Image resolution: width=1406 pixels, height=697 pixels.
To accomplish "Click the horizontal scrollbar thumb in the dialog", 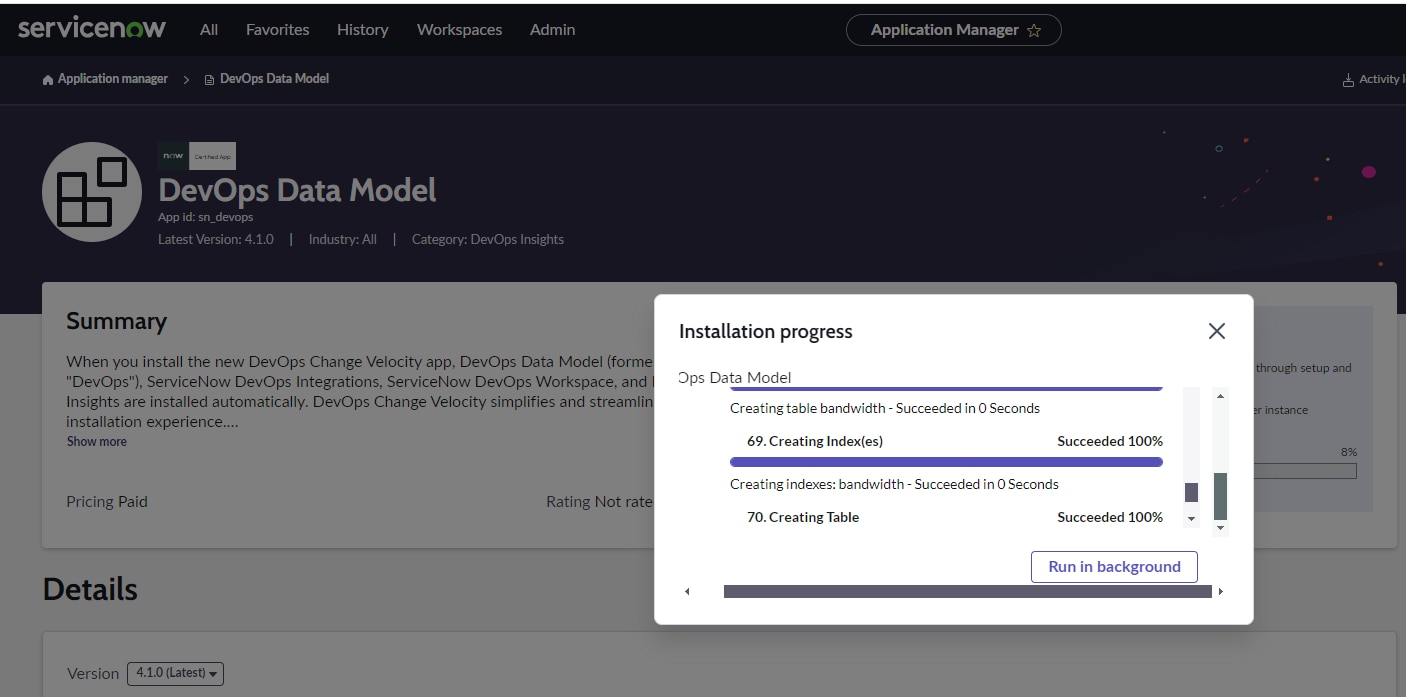I will (x=967, y=592).
